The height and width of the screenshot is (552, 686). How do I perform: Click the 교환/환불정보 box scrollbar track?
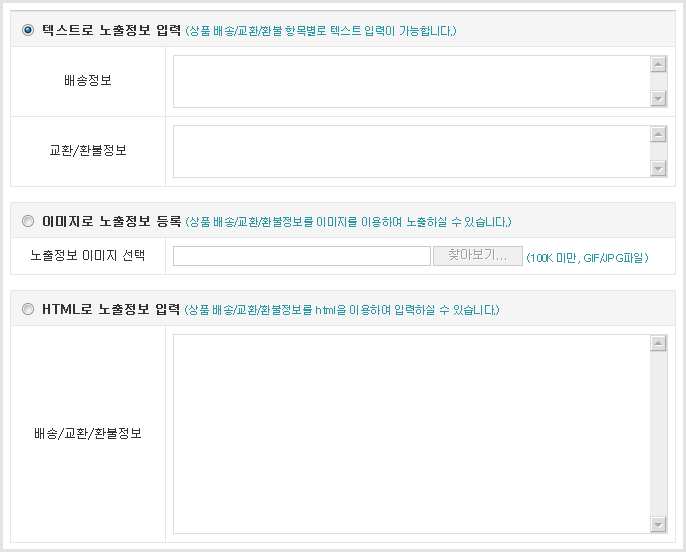(x=658, y=151)
